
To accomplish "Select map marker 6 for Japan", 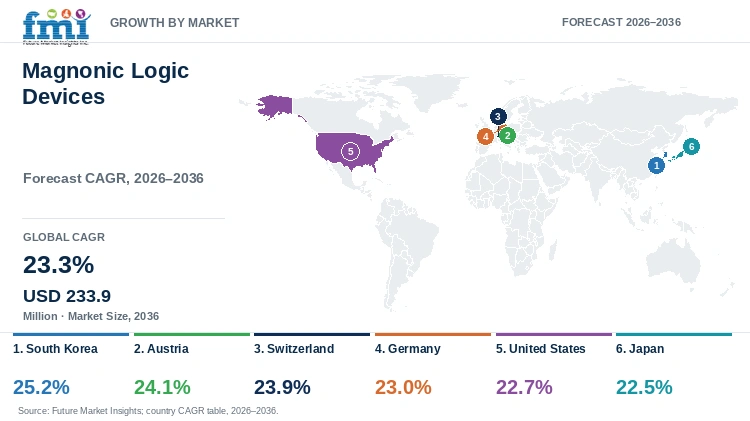I will tap(691, 146).
